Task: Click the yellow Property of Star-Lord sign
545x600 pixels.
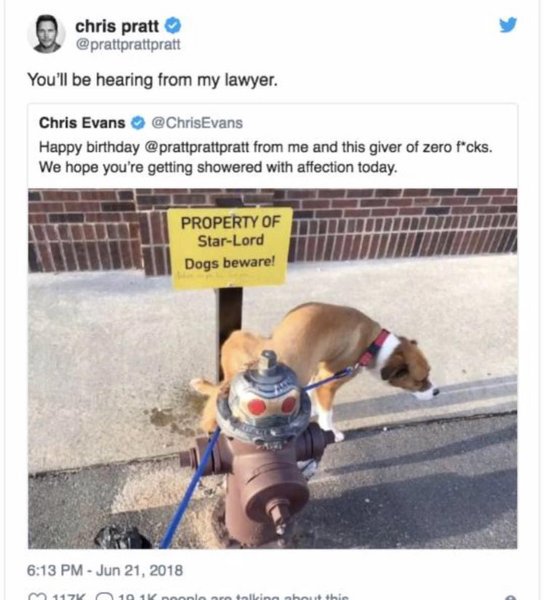Action: coord(230,247)
